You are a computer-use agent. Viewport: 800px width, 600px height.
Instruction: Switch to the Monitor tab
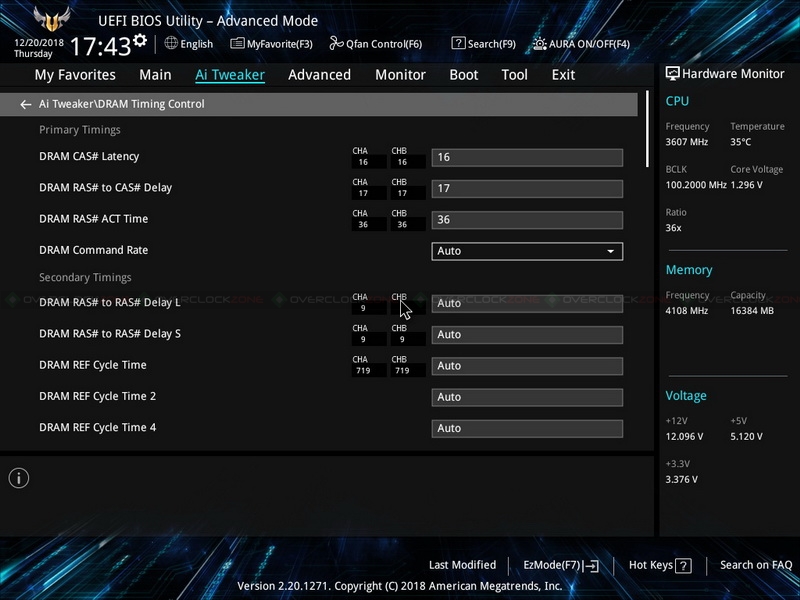click(x=401, y=75)
